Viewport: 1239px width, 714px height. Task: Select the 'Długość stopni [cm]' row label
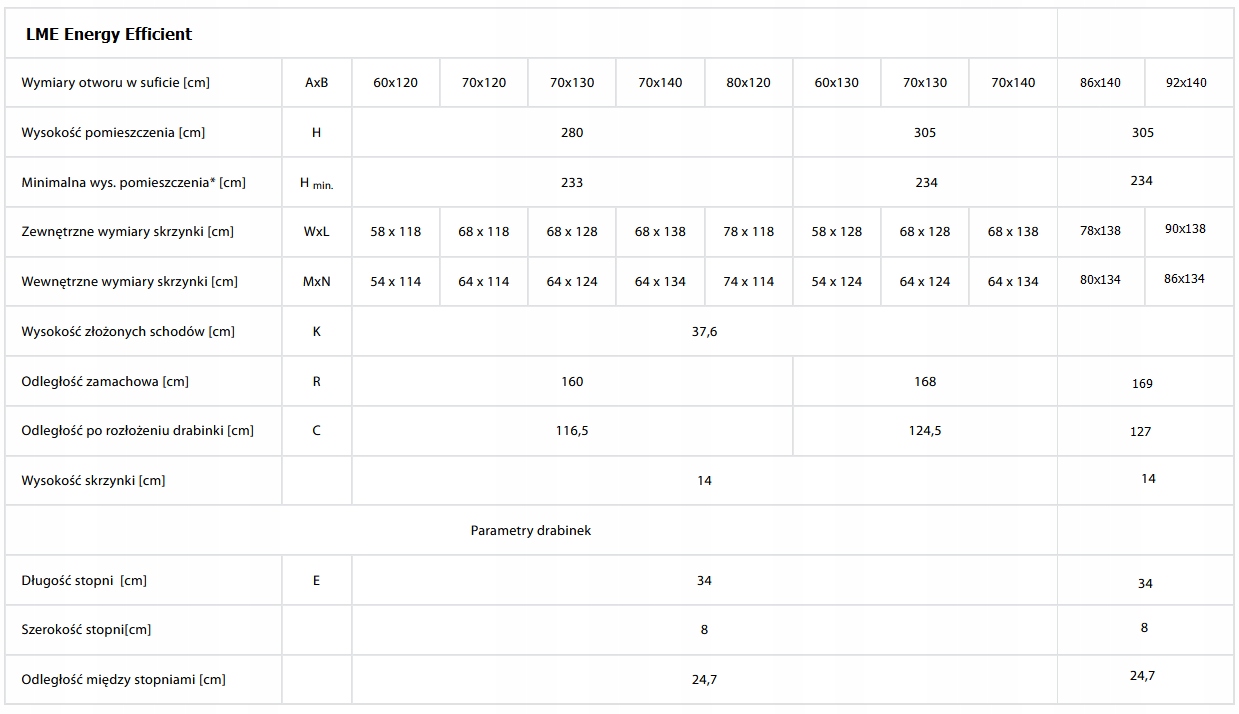(x=84, y=580)
